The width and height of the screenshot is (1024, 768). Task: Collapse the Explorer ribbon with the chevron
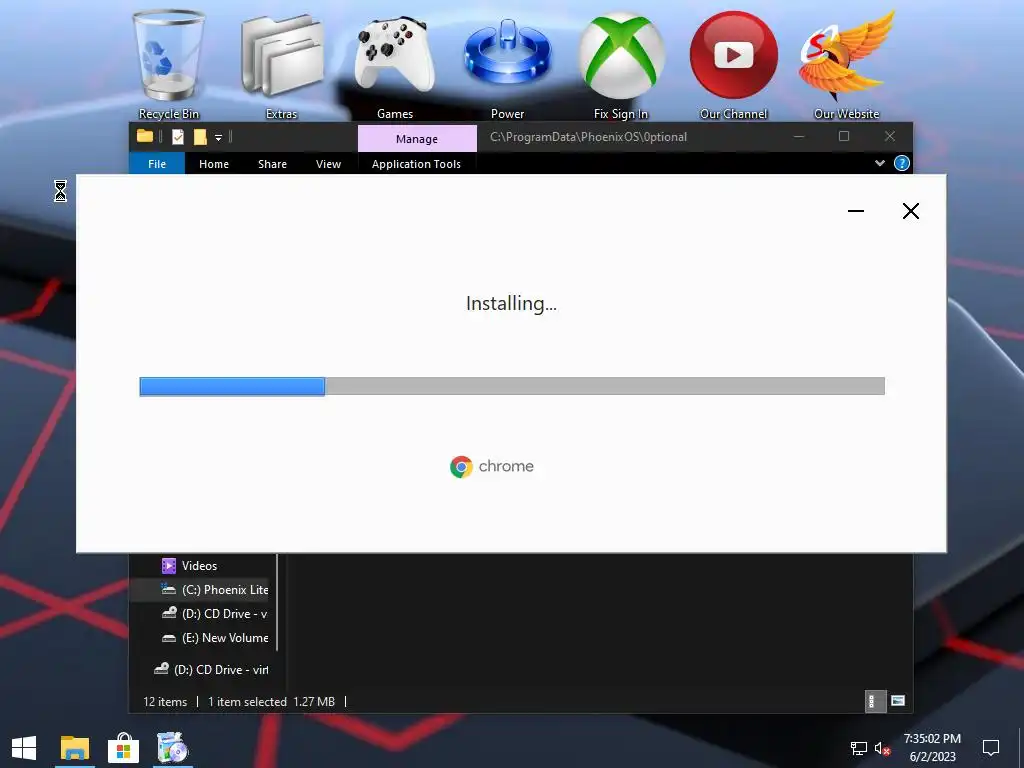coord(880,163)
